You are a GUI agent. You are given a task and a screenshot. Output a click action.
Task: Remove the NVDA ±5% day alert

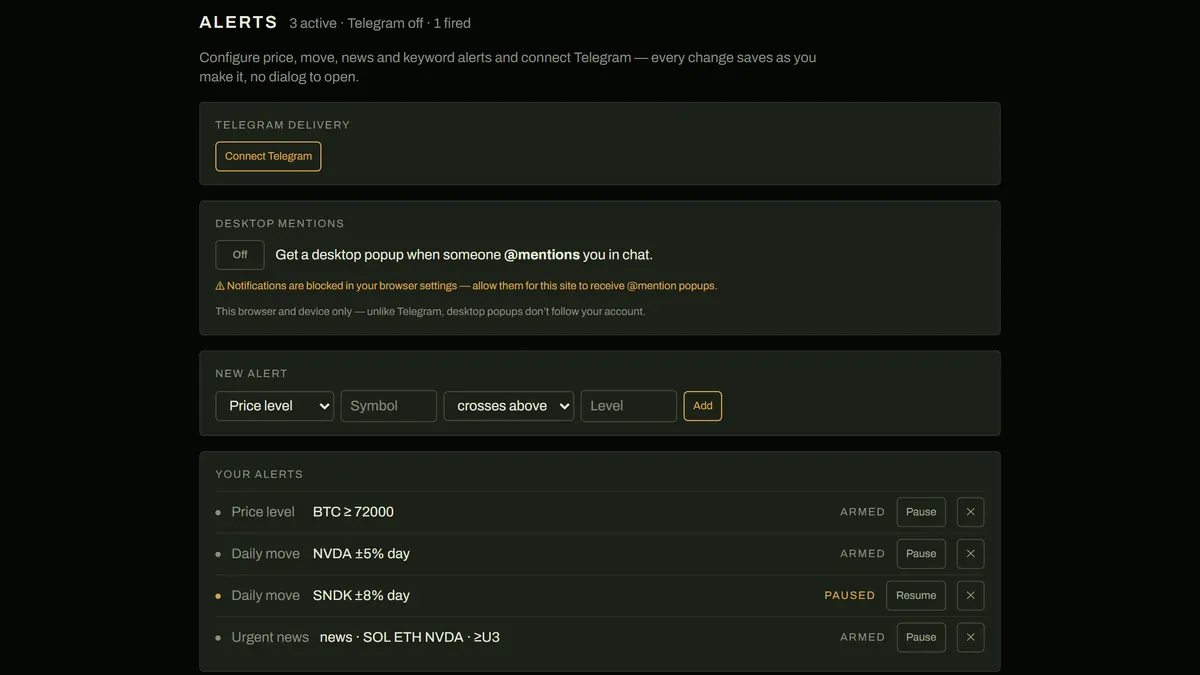click(970, 554)
